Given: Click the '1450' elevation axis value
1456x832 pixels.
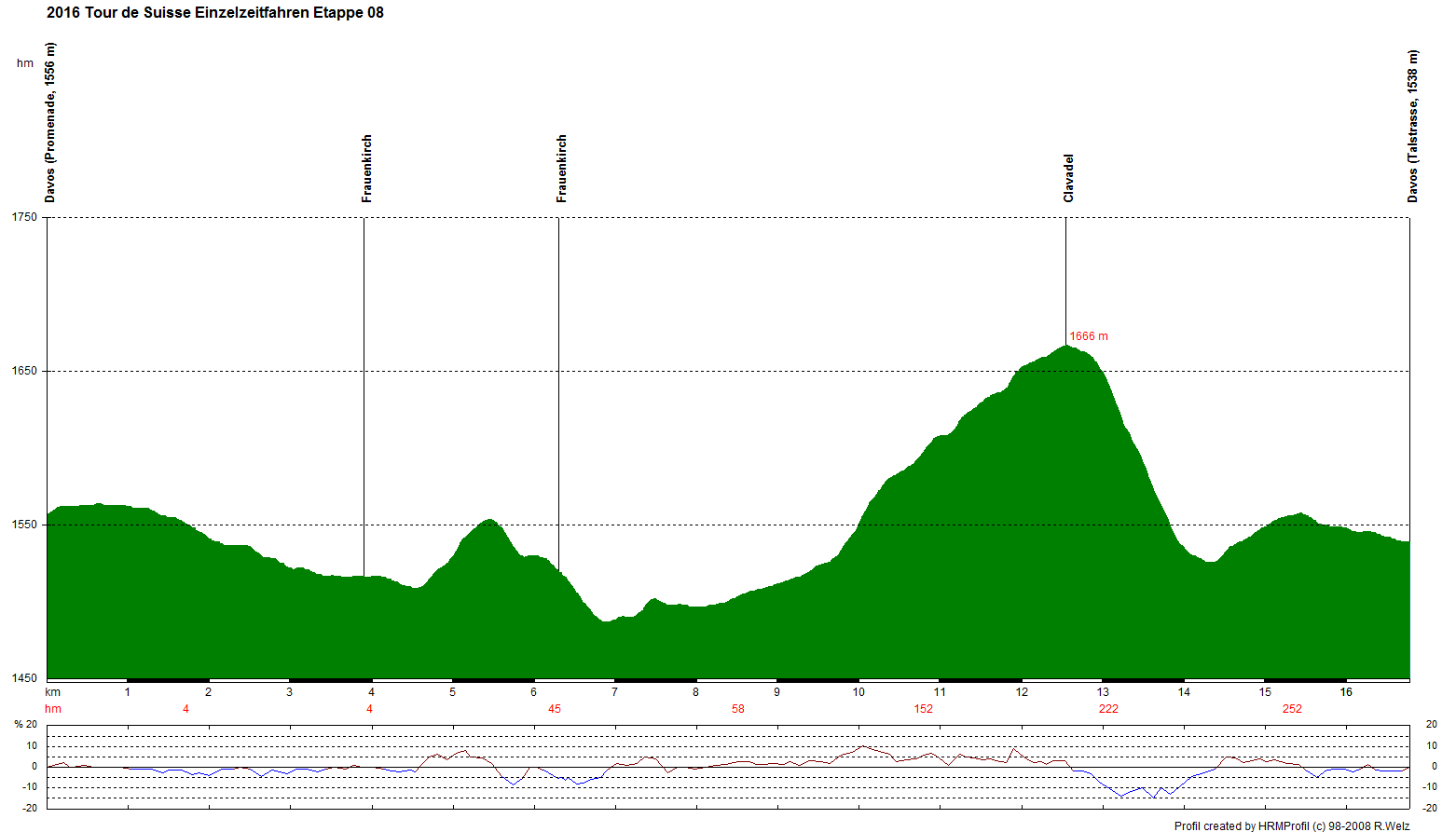Looking at the screenshot, I should tap(25, 678).
